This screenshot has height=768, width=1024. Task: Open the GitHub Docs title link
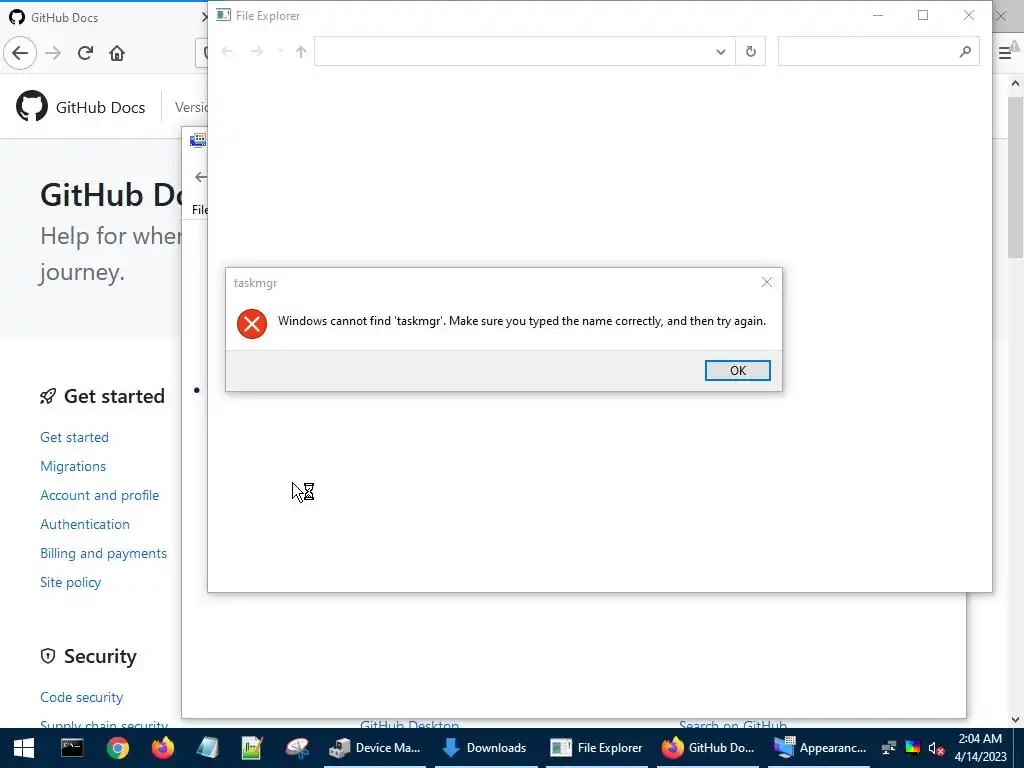100,107
